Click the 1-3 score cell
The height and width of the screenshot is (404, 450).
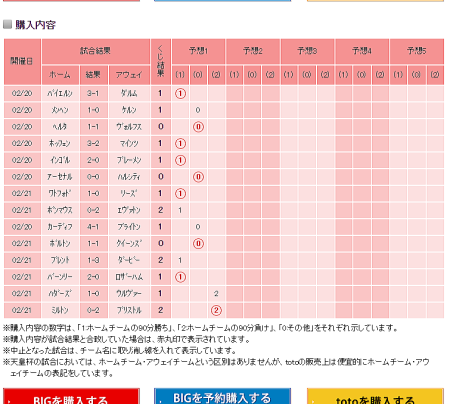point(93,260)
